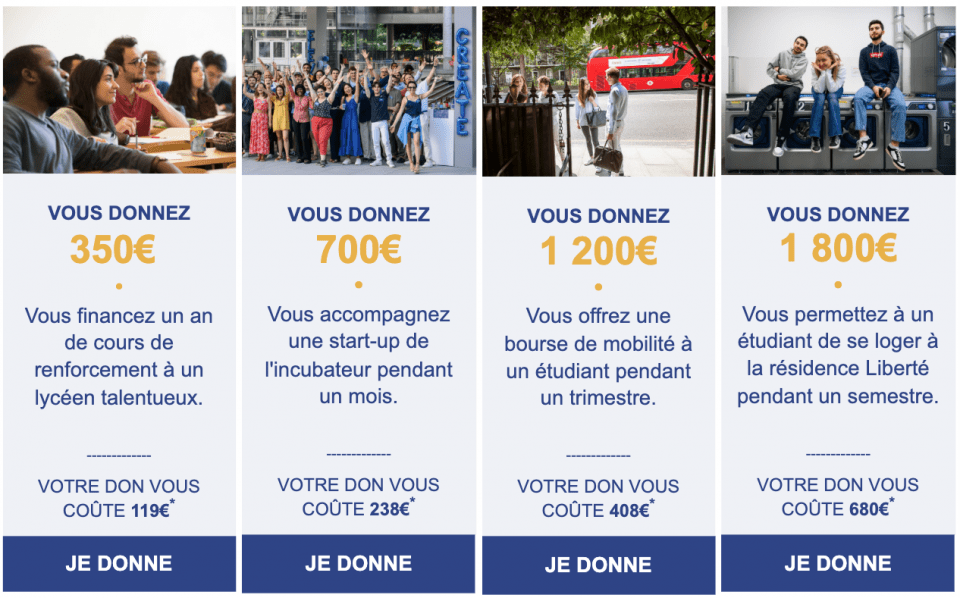960x598 pixels.
Task: Open the cheering crowd group photo
Action: (358, 90)
